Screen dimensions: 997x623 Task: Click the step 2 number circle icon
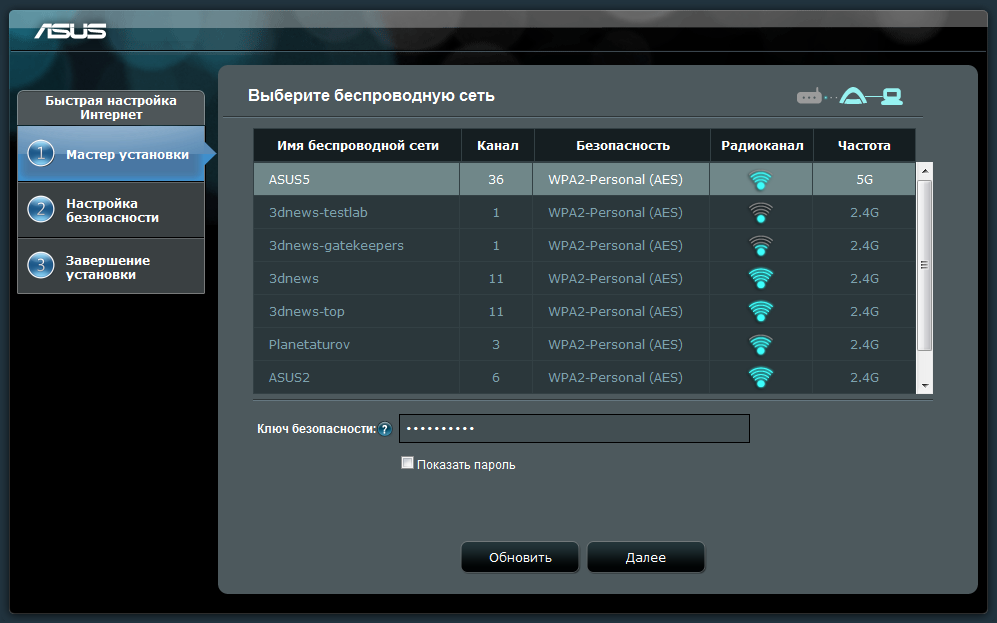(41, 210)
